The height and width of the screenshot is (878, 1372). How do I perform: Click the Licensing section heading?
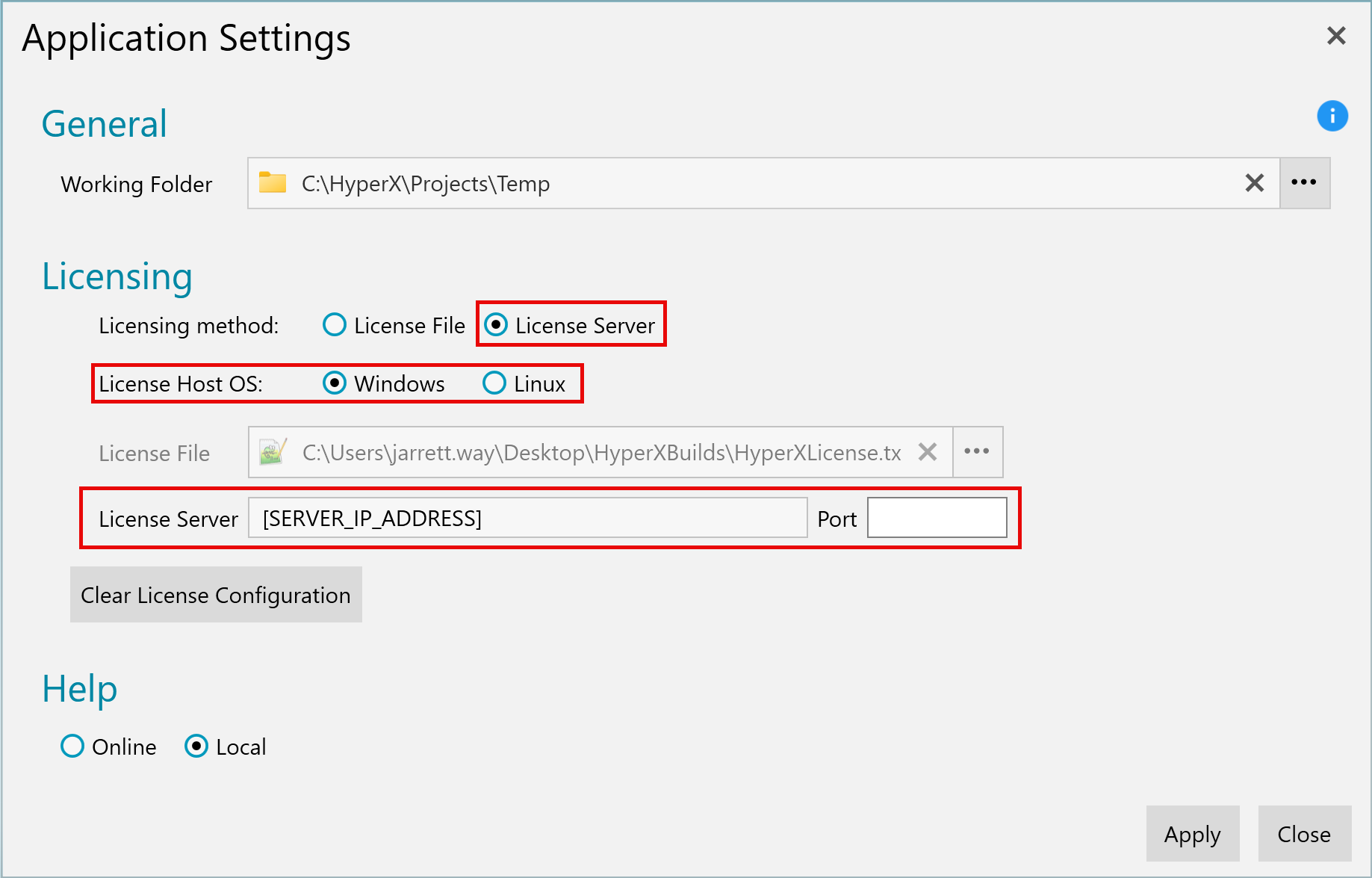coord(117,277)
